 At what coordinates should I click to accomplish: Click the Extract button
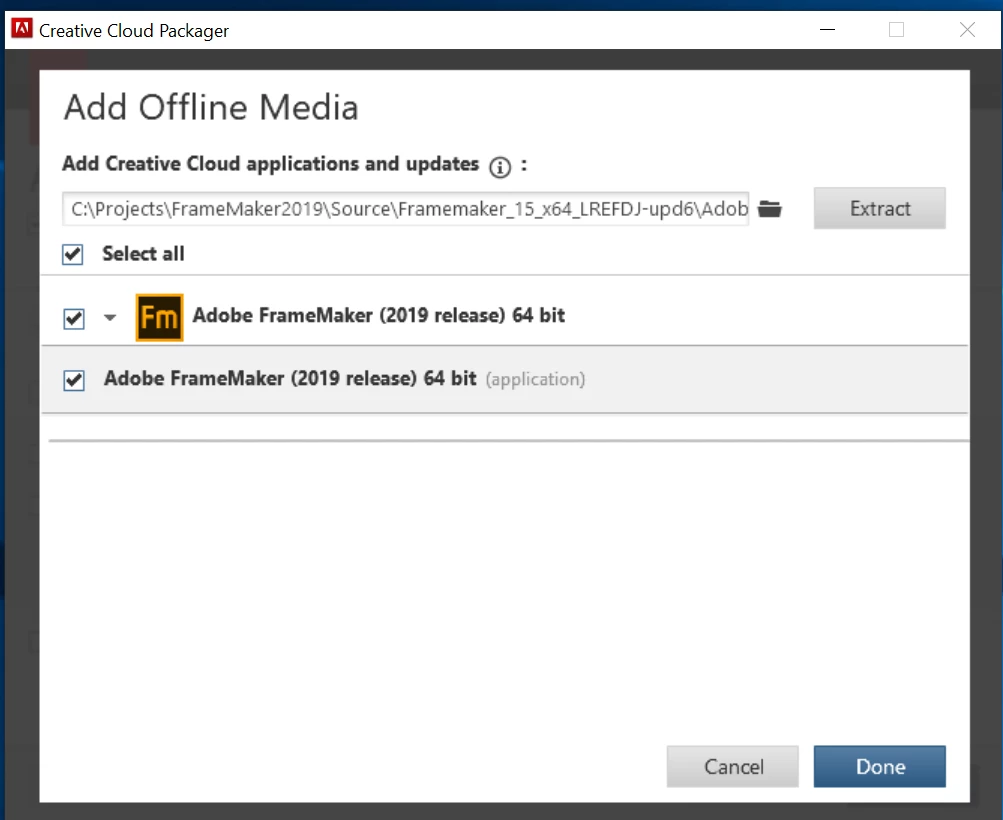coord(880,208)
